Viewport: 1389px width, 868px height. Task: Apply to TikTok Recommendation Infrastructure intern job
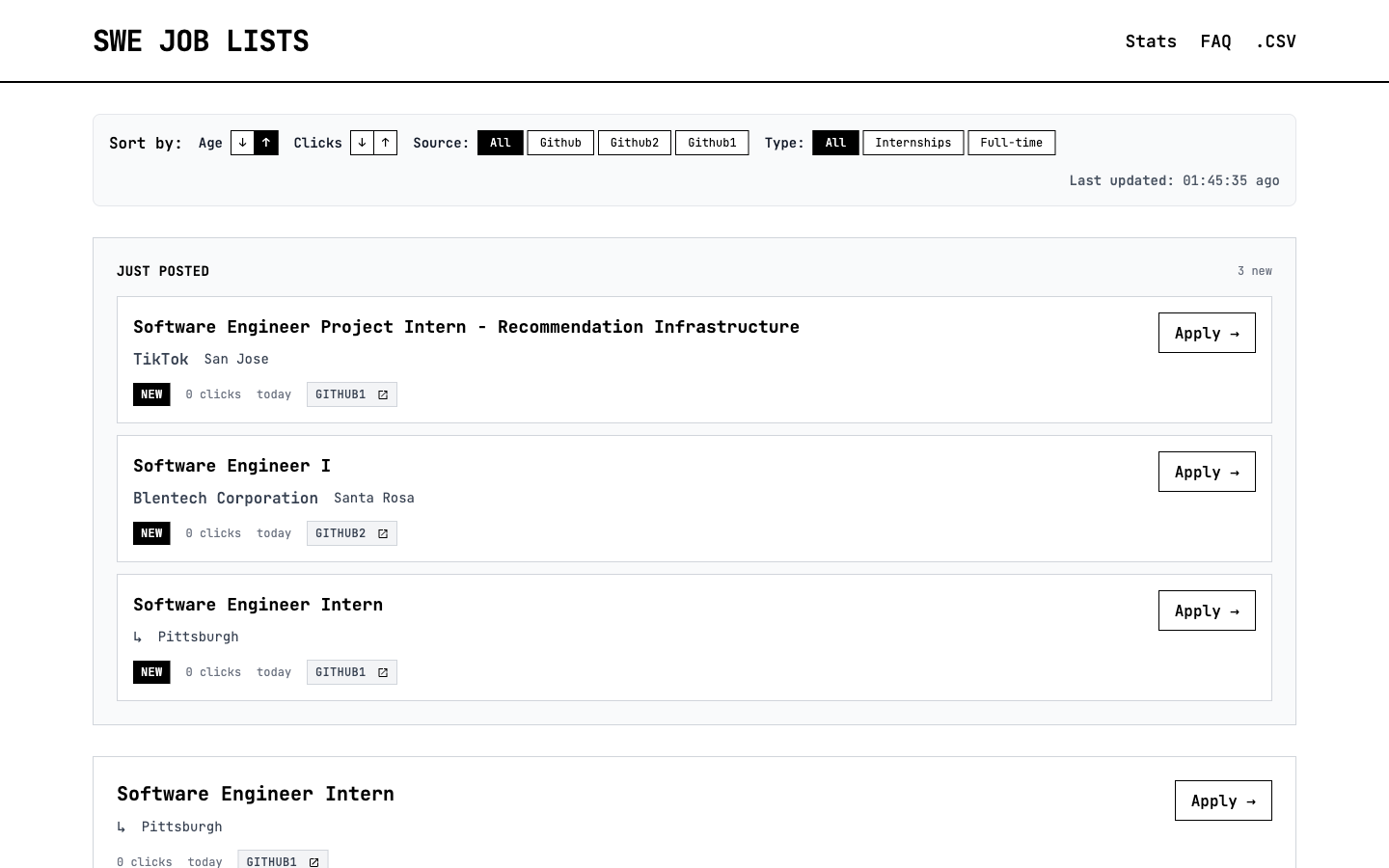point(1207,333)
